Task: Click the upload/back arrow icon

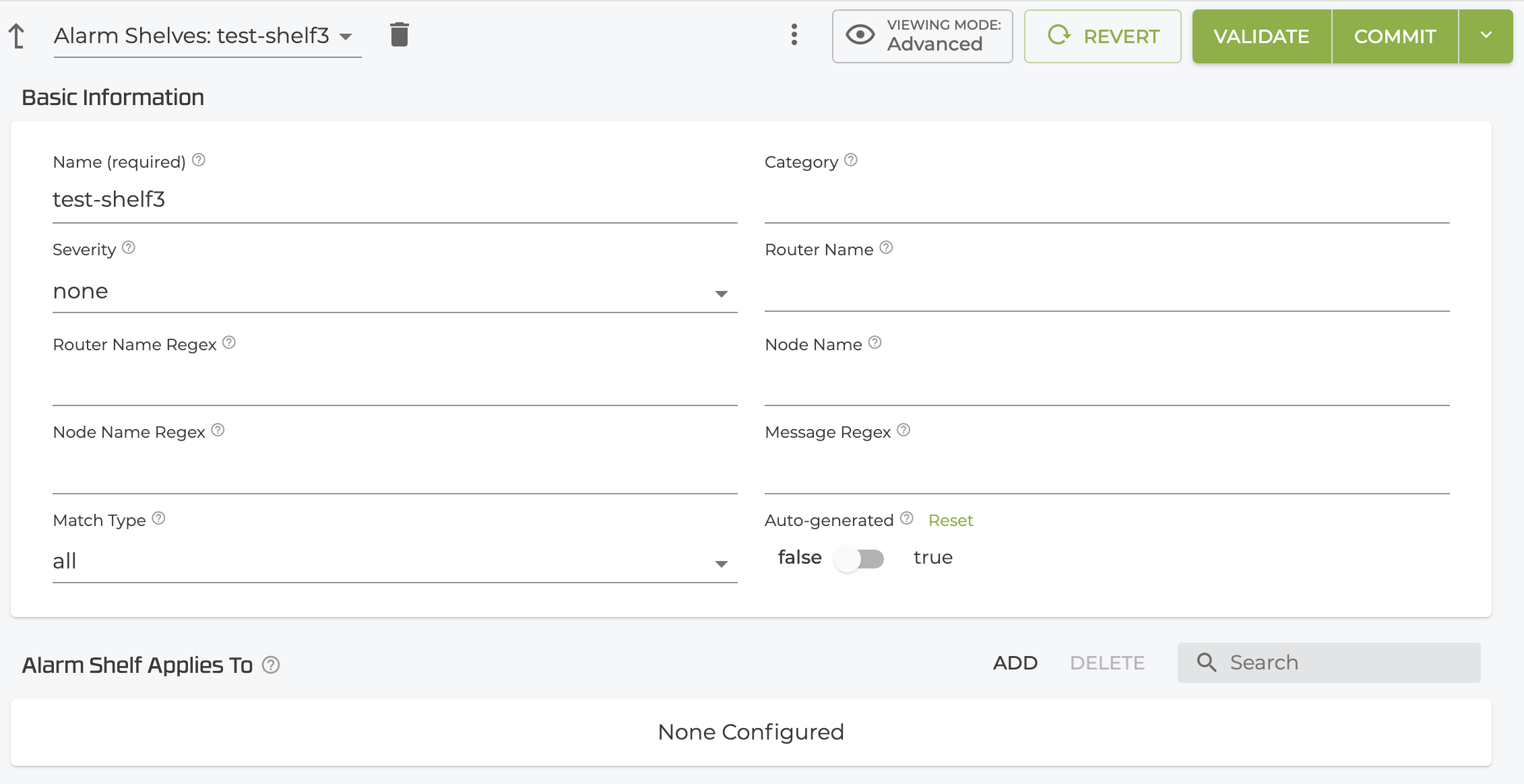Action: (x=18, y=35)
